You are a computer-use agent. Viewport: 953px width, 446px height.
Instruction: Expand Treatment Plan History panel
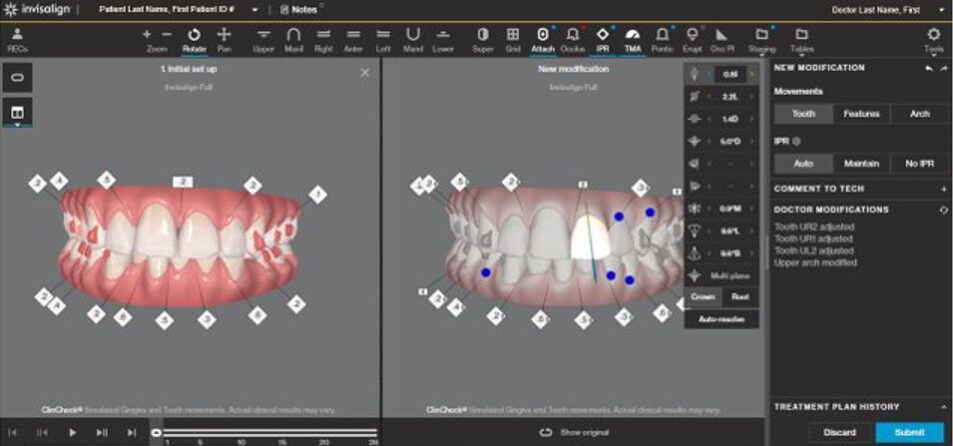click(x=943, y=407)
